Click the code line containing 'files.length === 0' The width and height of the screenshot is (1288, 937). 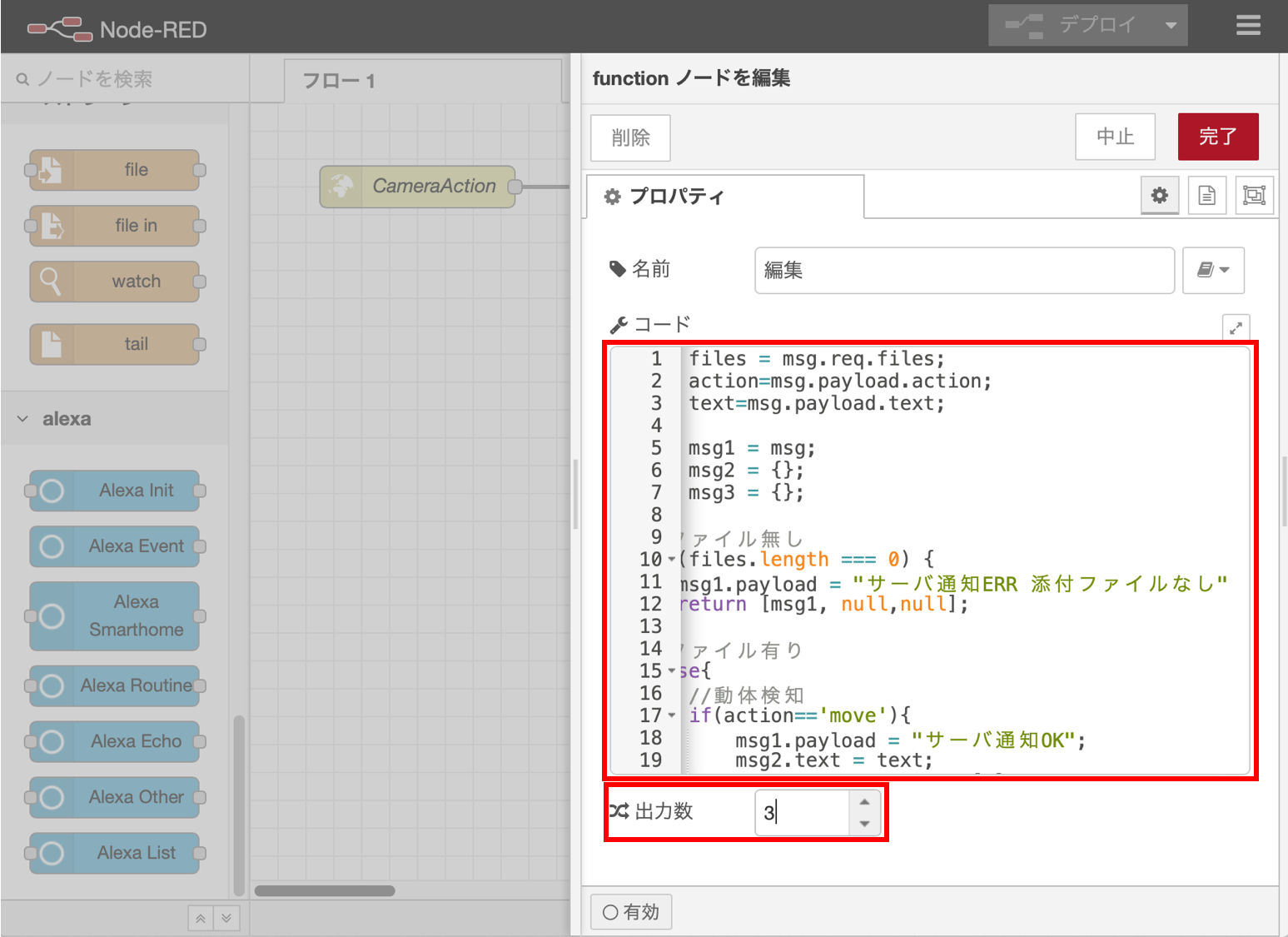pos(807,560)
